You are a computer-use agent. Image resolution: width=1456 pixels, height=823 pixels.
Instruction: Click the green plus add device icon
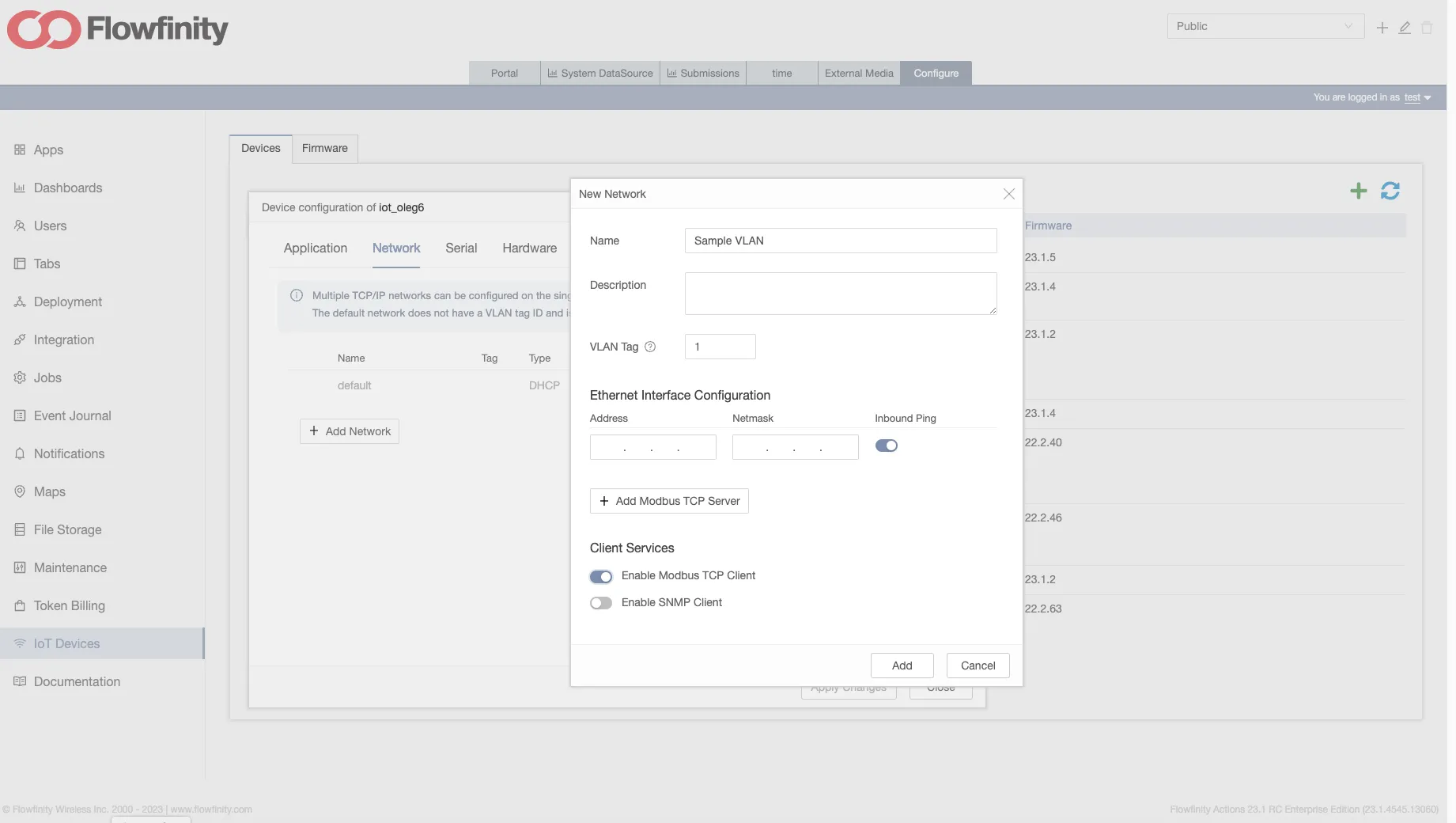click(x=1358, y=191)
